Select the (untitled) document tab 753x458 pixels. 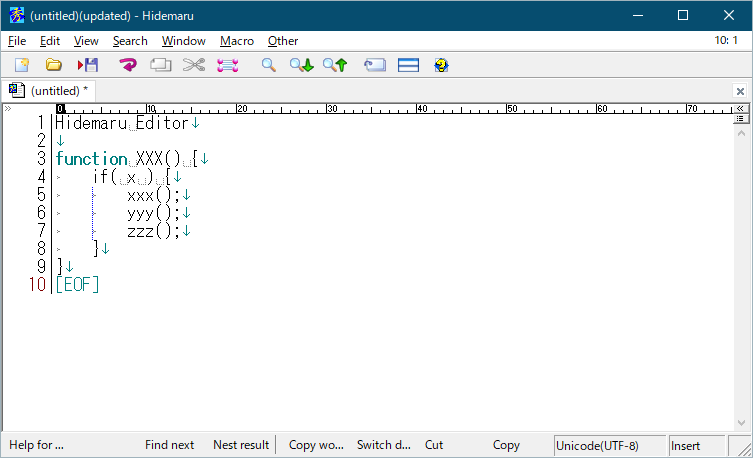tap(49, 91)
